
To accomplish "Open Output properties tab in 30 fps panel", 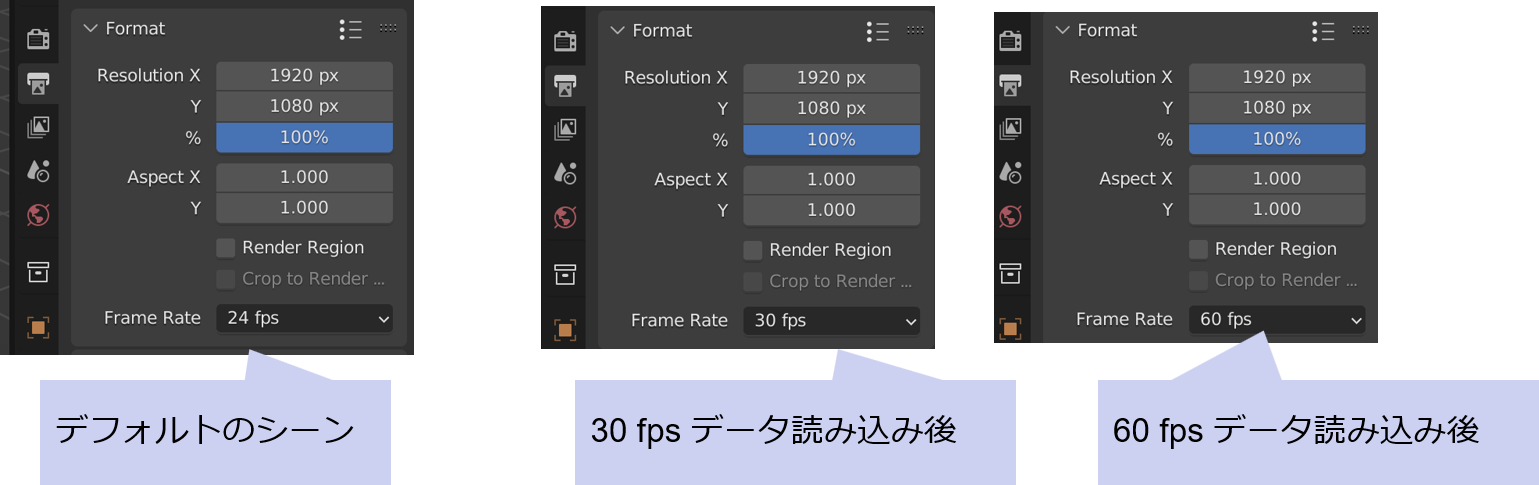I will click(x=565, y=85).
